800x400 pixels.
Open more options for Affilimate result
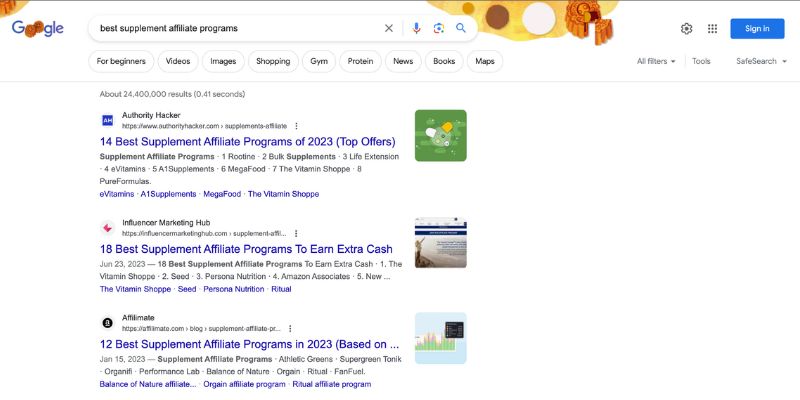click(x=290, y=329)
